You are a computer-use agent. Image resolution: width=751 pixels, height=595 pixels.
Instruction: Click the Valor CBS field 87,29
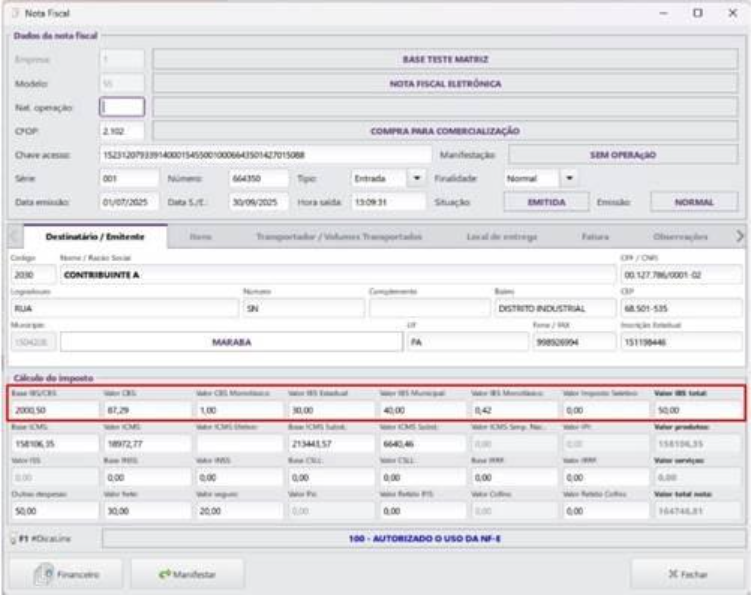tap(147, 410)
